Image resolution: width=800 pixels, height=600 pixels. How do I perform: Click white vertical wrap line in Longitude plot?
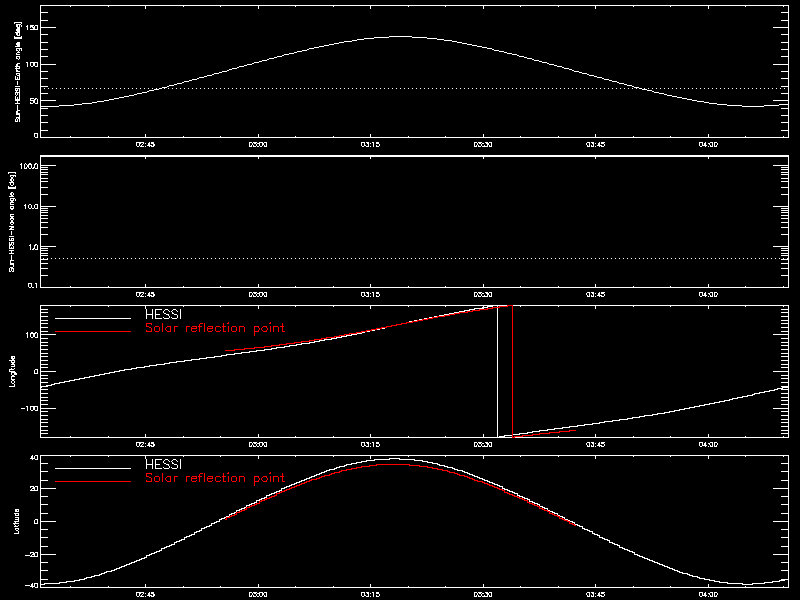(497, 371)
